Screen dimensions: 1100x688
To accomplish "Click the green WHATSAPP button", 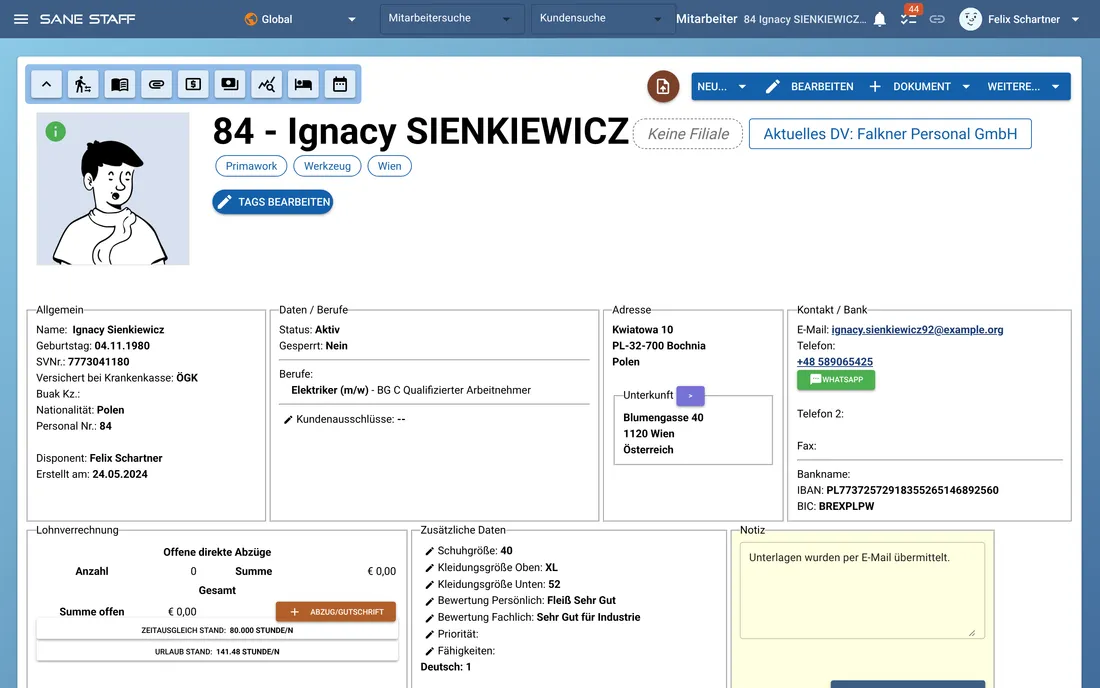I will (x=836, y=379).
